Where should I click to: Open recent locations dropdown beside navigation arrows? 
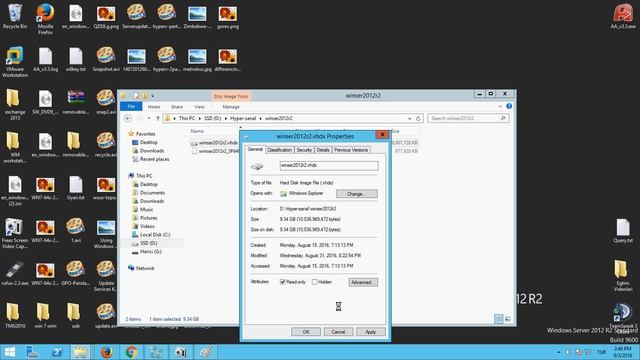(149, 118)
